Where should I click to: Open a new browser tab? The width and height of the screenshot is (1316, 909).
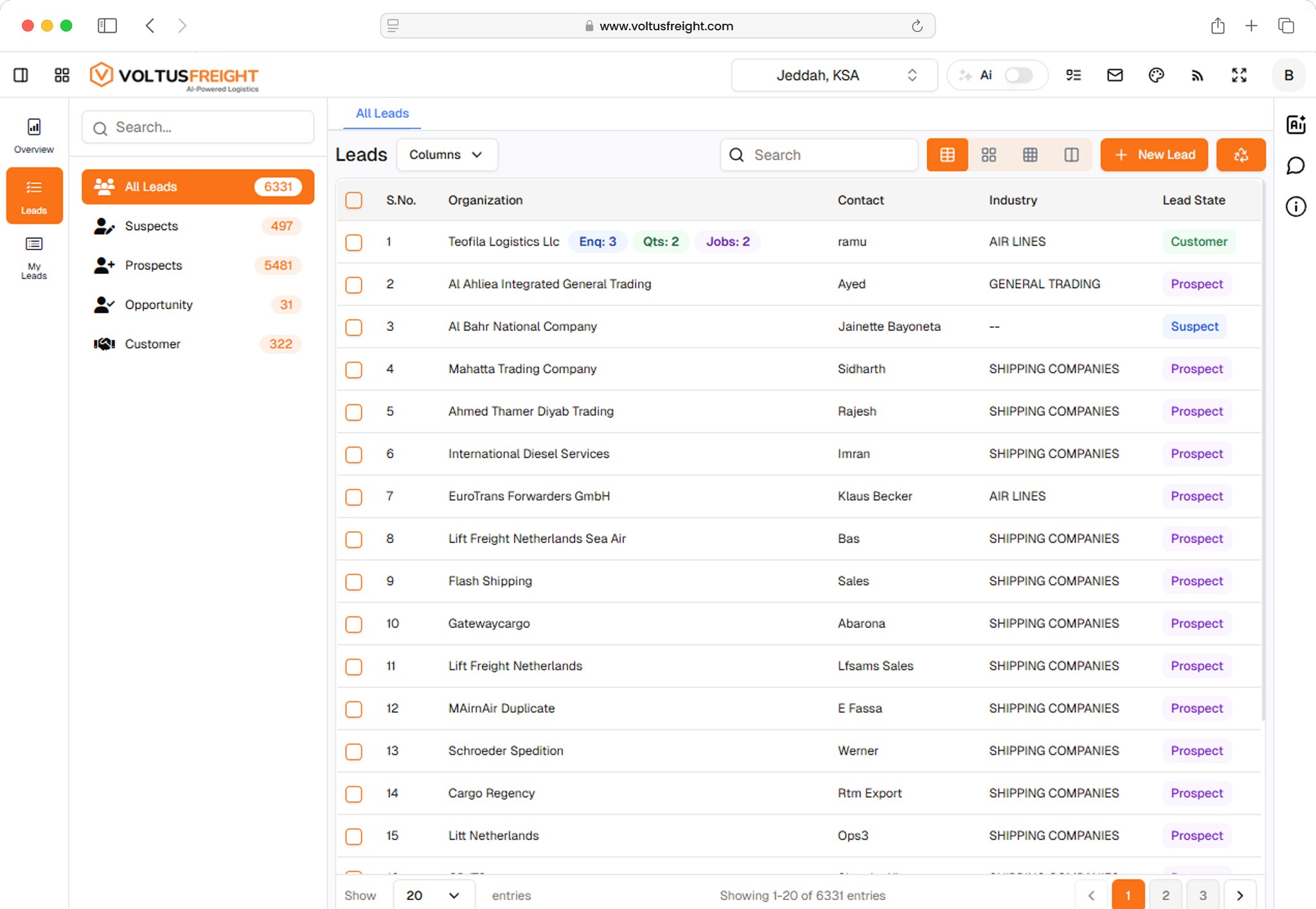[x=1251, y=26]
